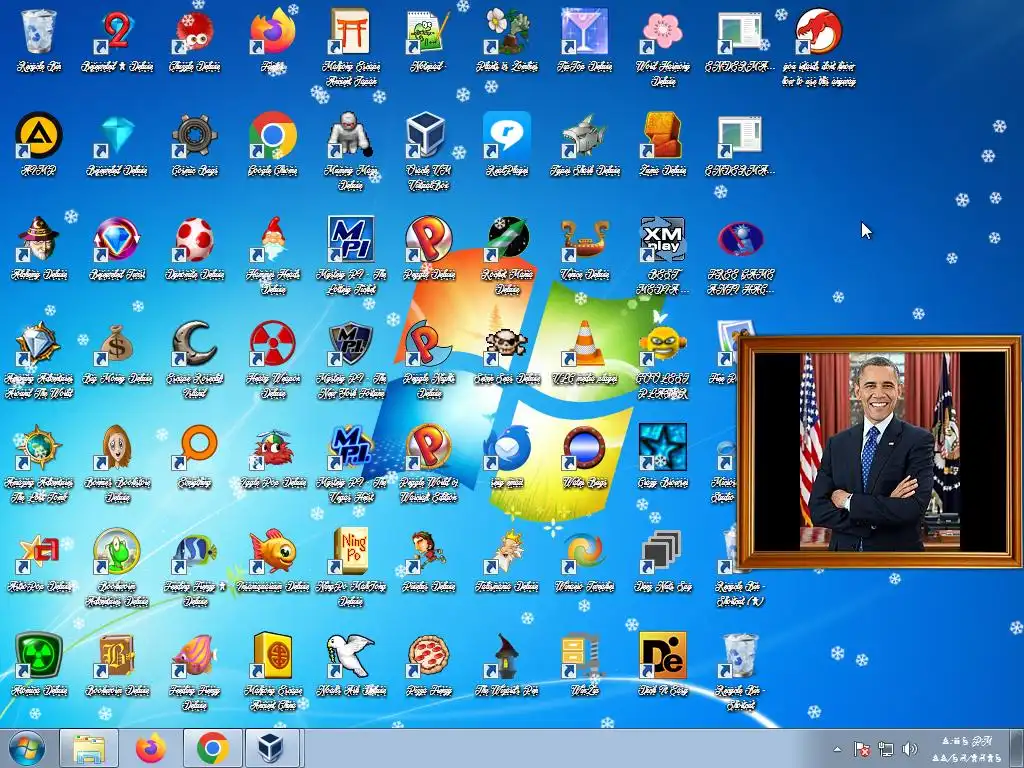Open Action Center flag tray icon

tap(861, 749)
